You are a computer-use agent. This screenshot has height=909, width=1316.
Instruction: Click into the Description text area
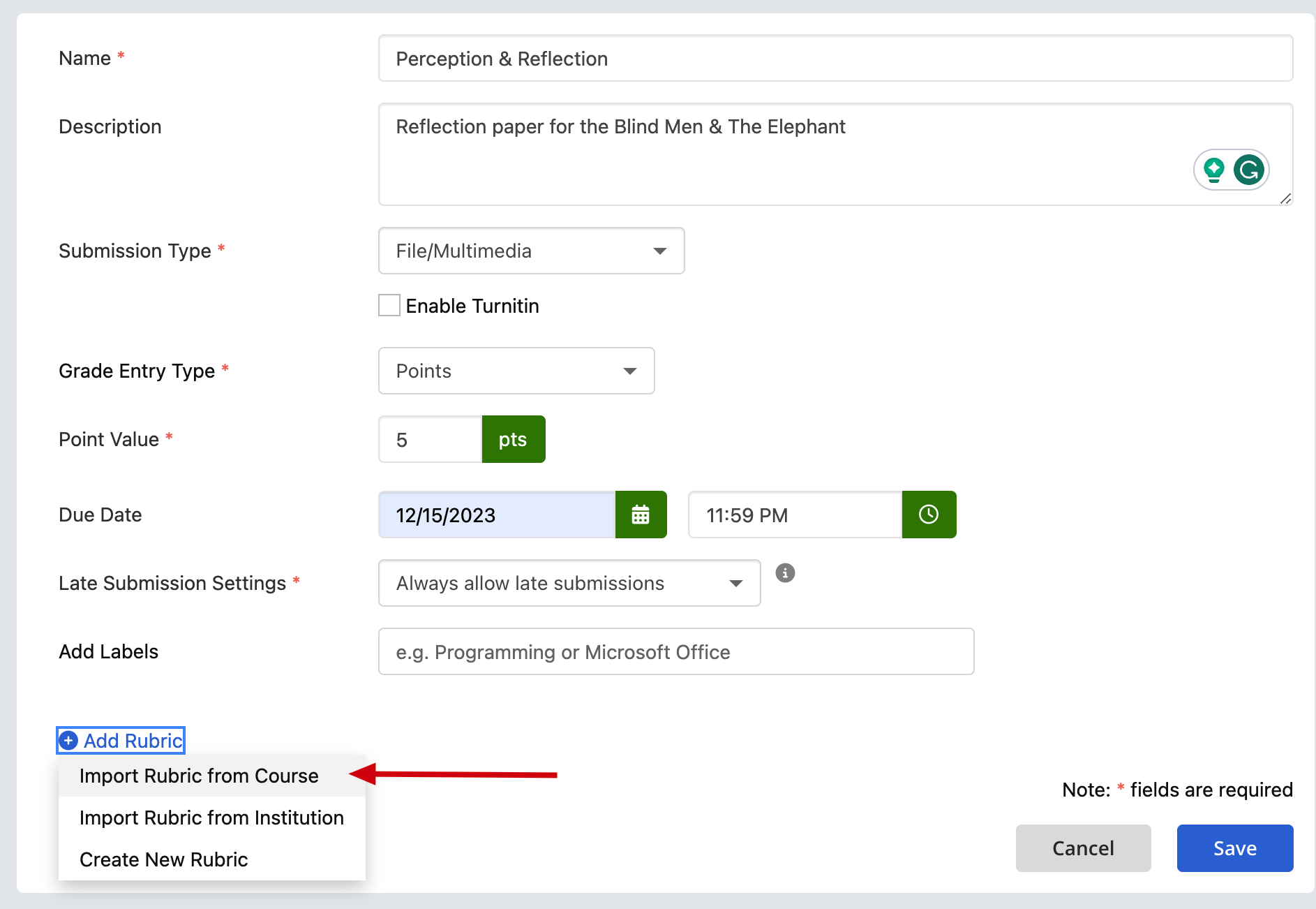[836, 154]
